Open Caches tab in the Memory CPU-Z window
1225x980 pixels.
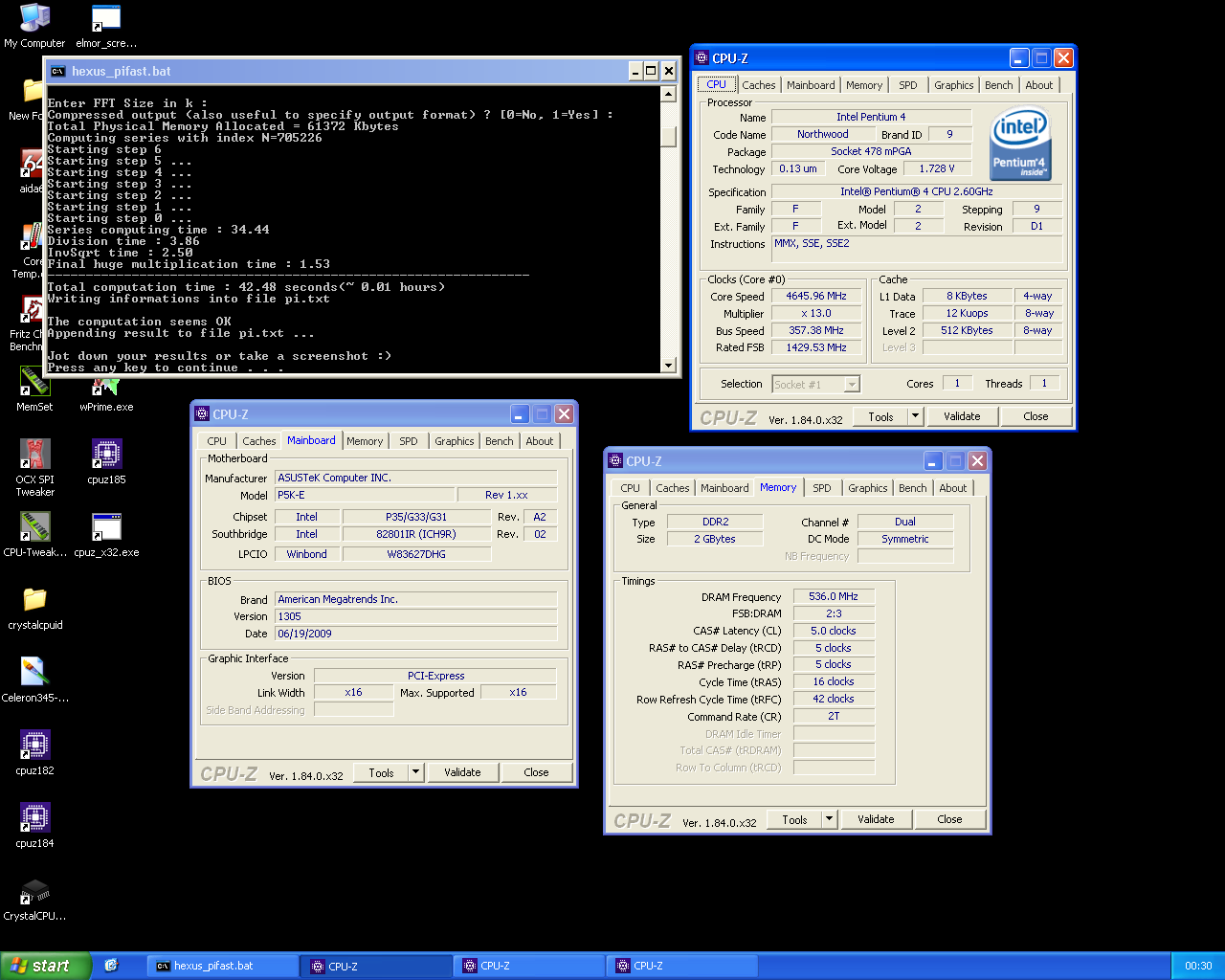pyautogui.click(x=672, y=488)
